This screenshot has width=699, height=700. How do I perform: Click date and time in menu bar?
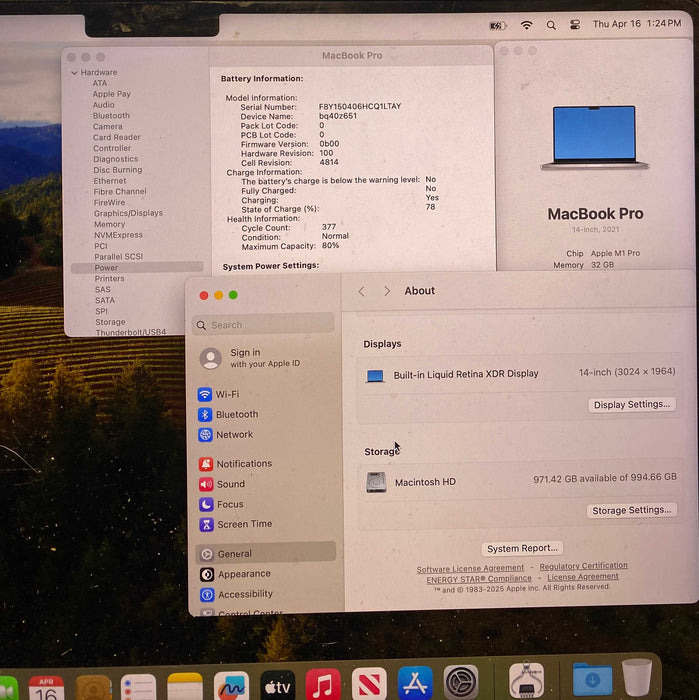(637, 24)
